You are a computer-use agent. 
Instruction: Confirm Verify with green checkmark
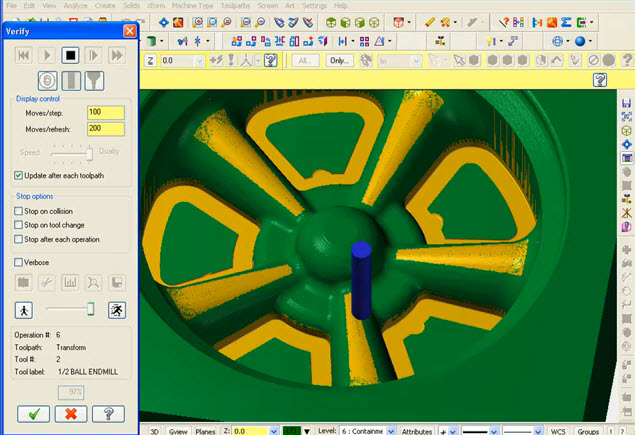point(34,414)
